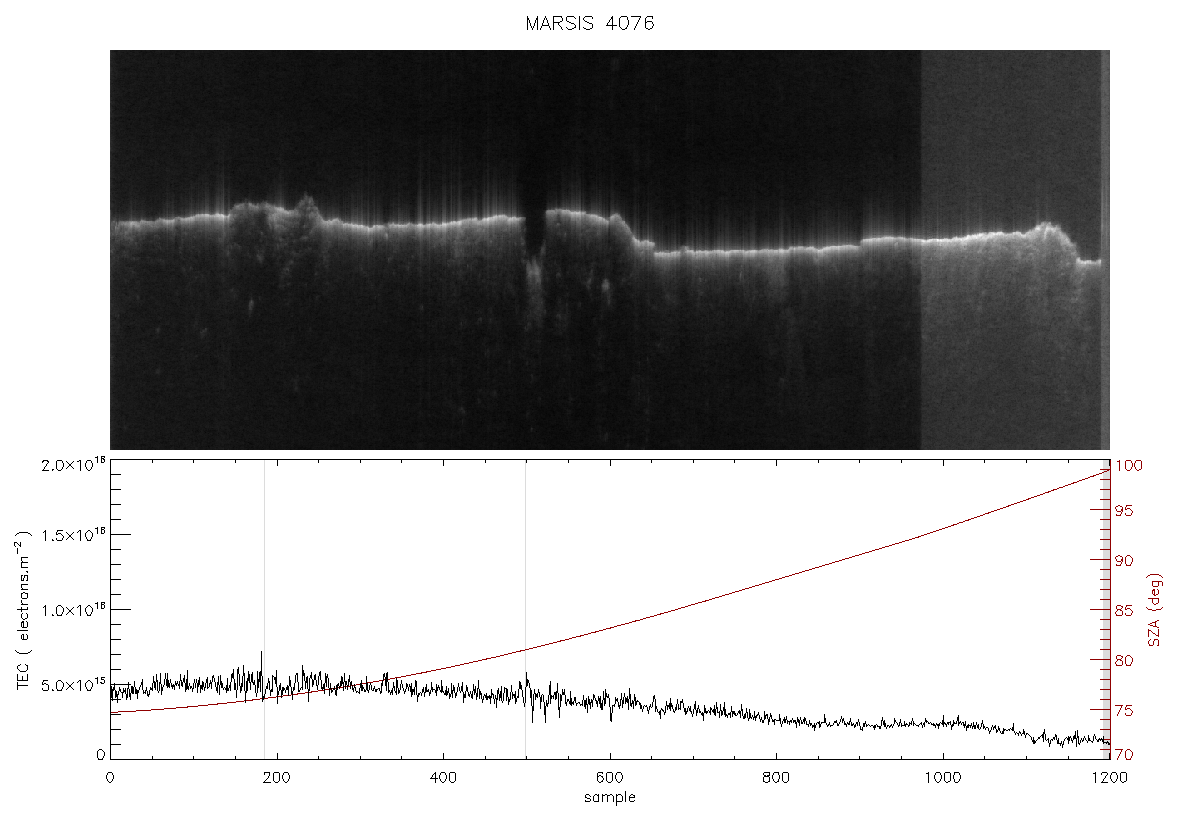Click the TEC y-axis label
This screenshot has height=830, width=1180.
click(23, 610)
